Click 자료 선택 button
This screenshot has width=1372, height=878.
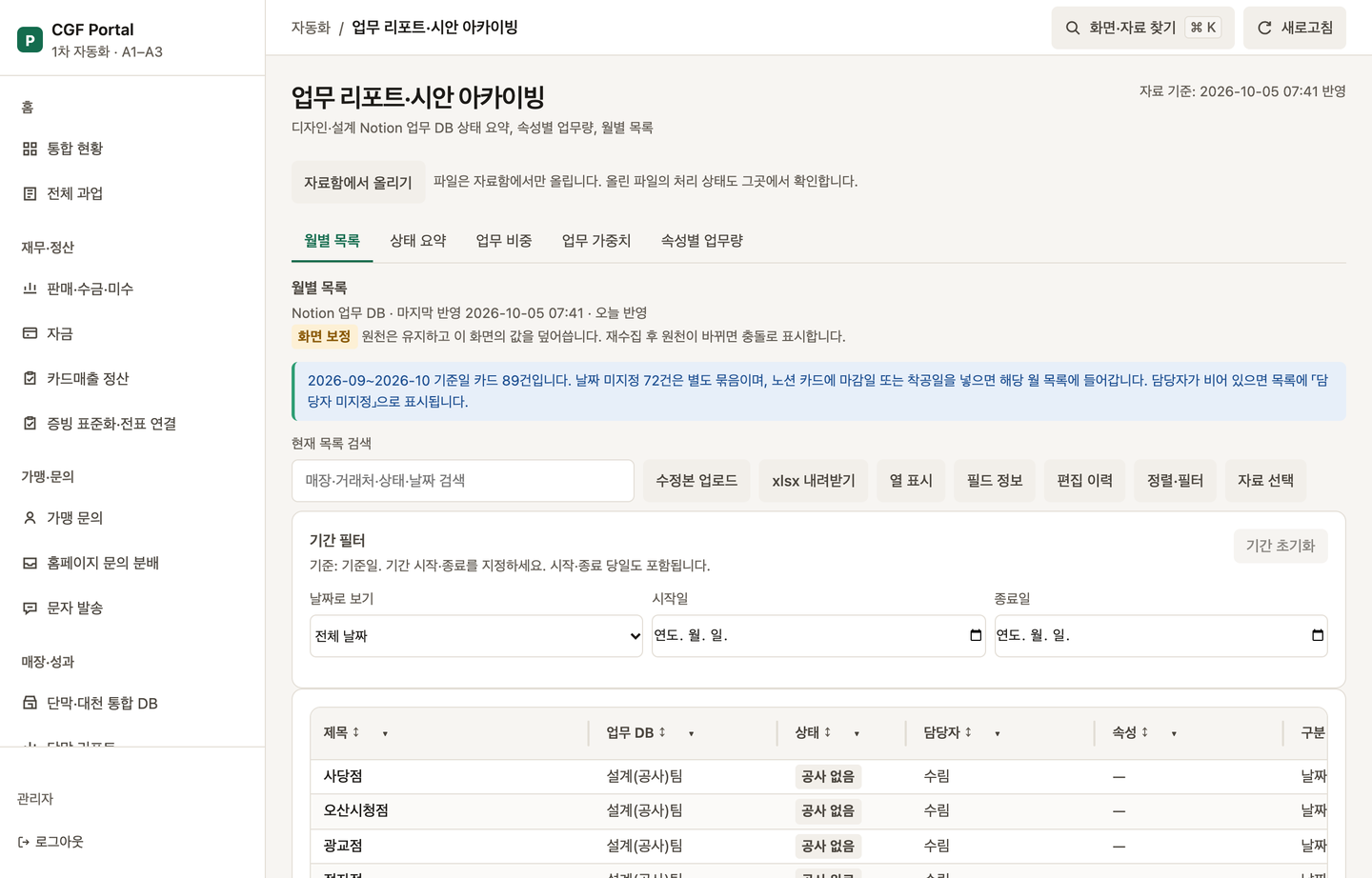click(1266, 481)
